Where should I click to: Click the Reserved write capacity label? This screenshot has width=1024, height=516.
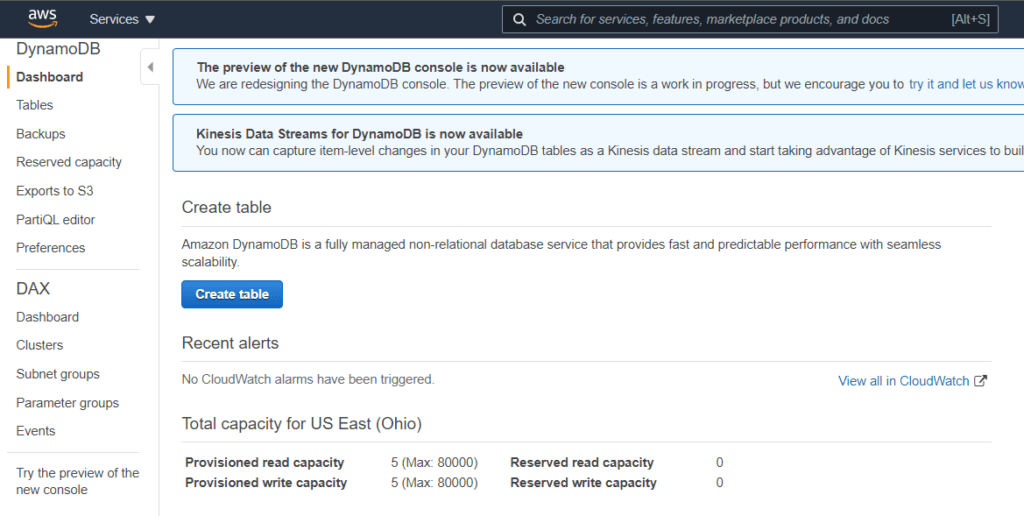point(583,483)
